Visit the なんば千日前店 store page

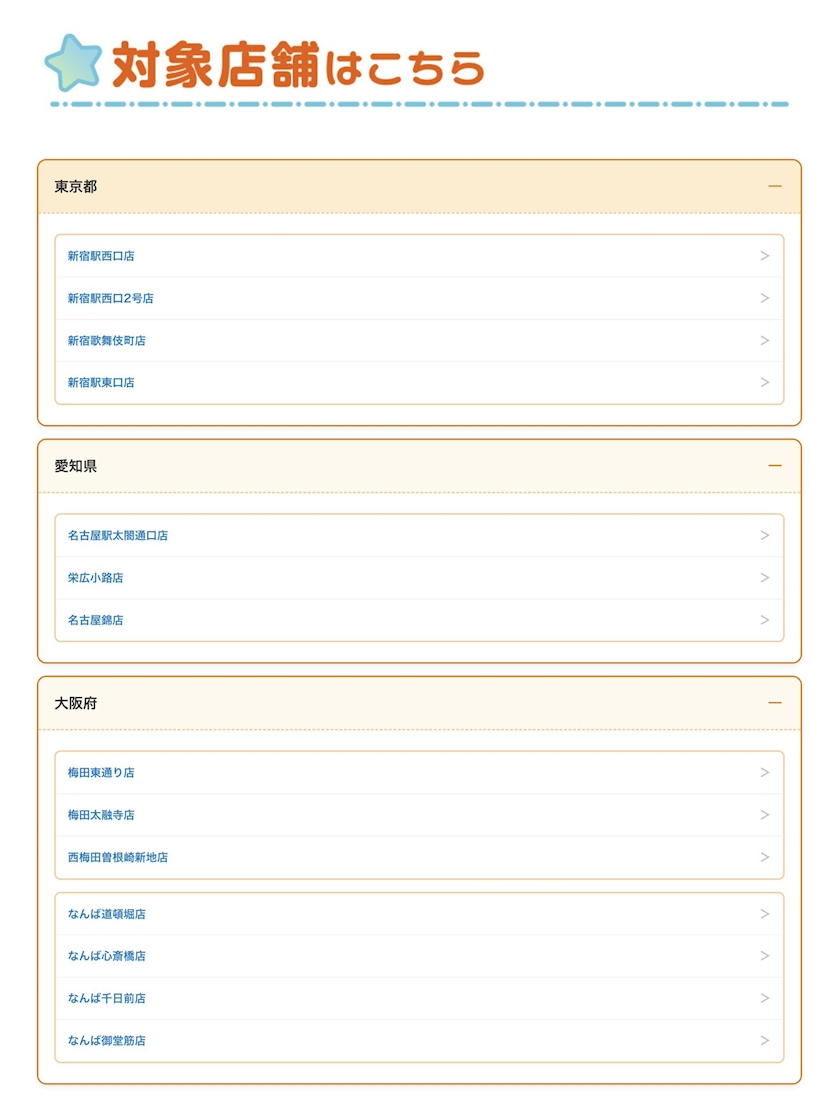107,998
